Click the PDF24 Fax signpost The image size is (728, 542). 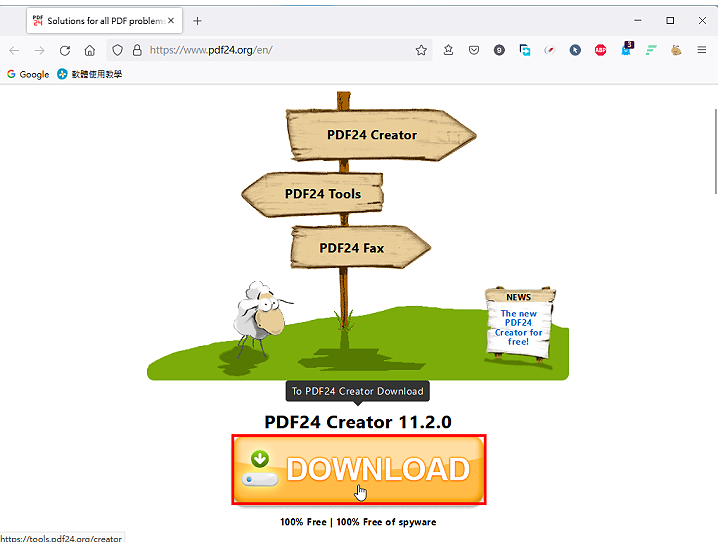click(x=361, y=248)
